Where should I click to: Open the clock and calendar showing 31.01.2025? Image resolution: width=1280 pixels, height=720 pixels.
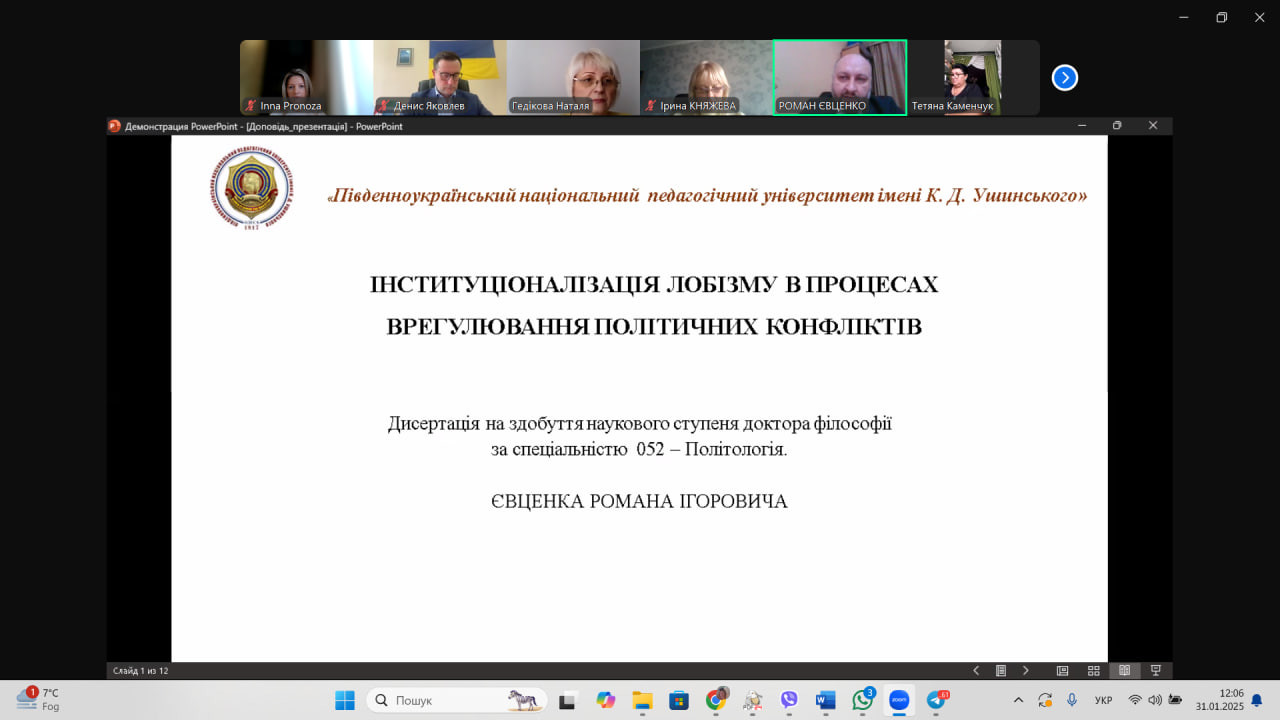pyautogui.click(x=1219, y=700)
